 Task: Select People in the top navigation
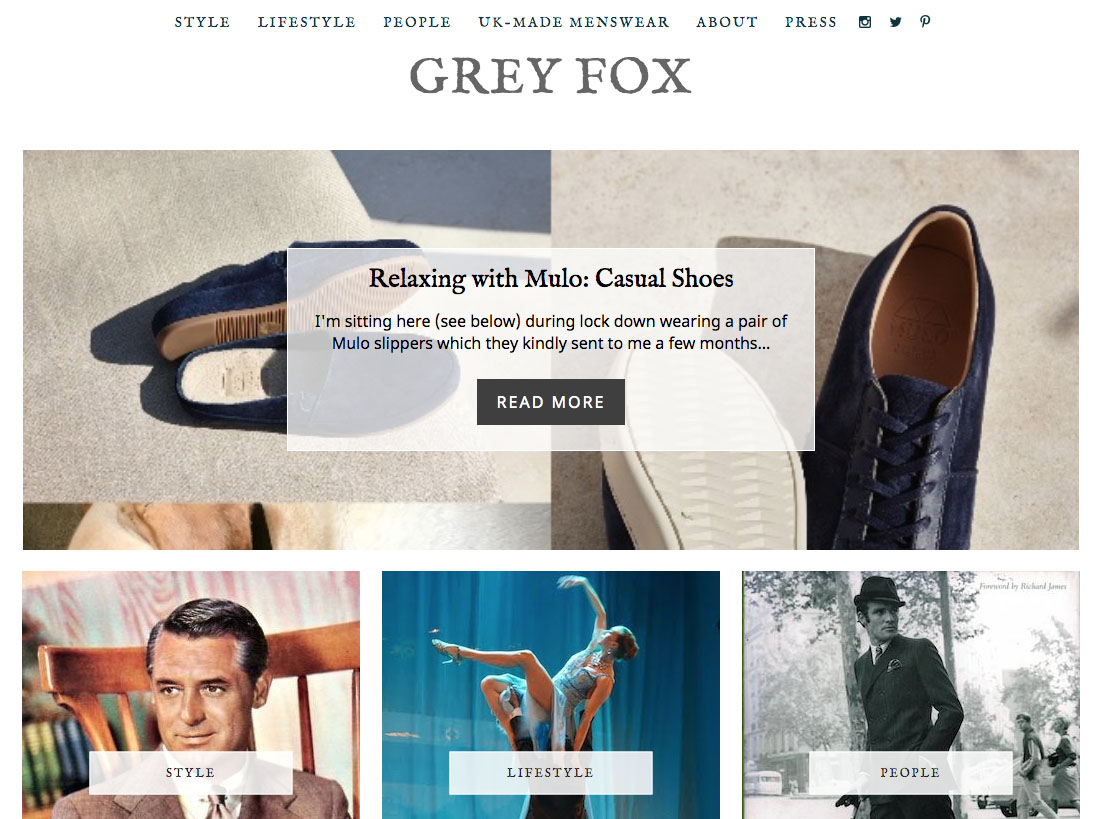click(x=417, y=22)
